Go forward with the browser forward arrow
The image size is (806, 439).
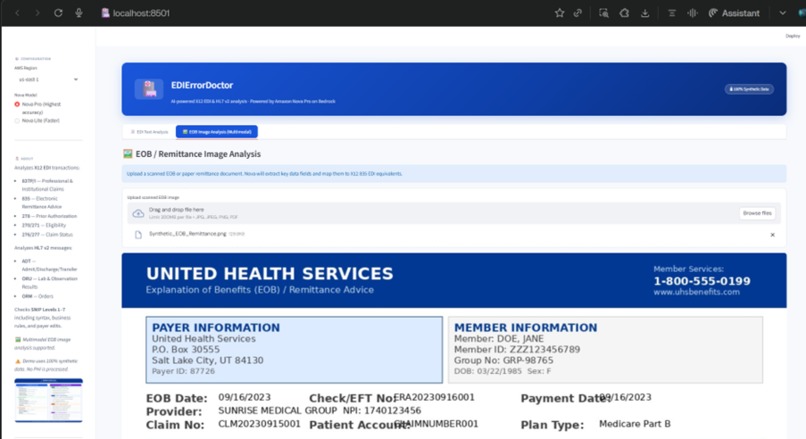37,13
